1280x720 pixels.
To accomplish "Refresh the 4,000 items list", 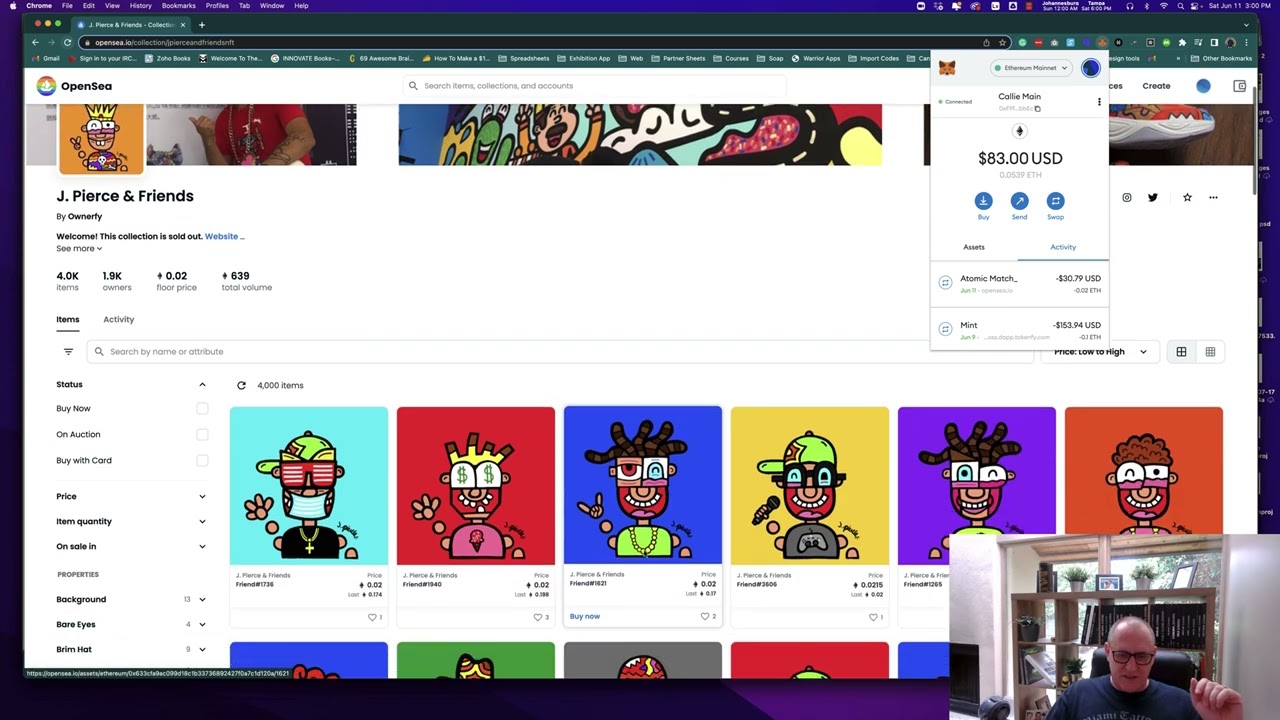I will (241, 385).
